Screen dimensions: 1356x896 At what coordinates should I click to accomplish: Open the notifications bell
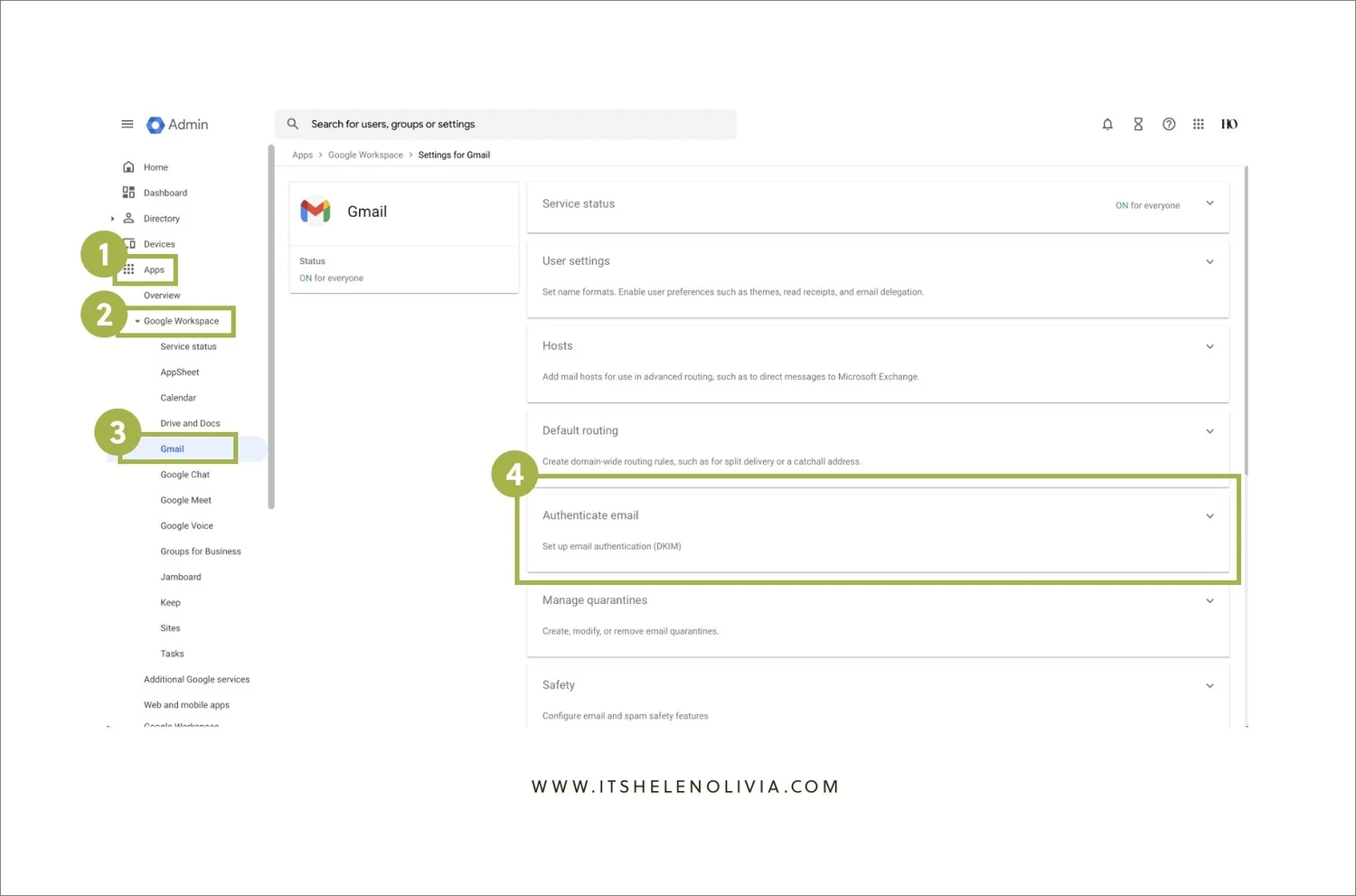point(1107,124)
